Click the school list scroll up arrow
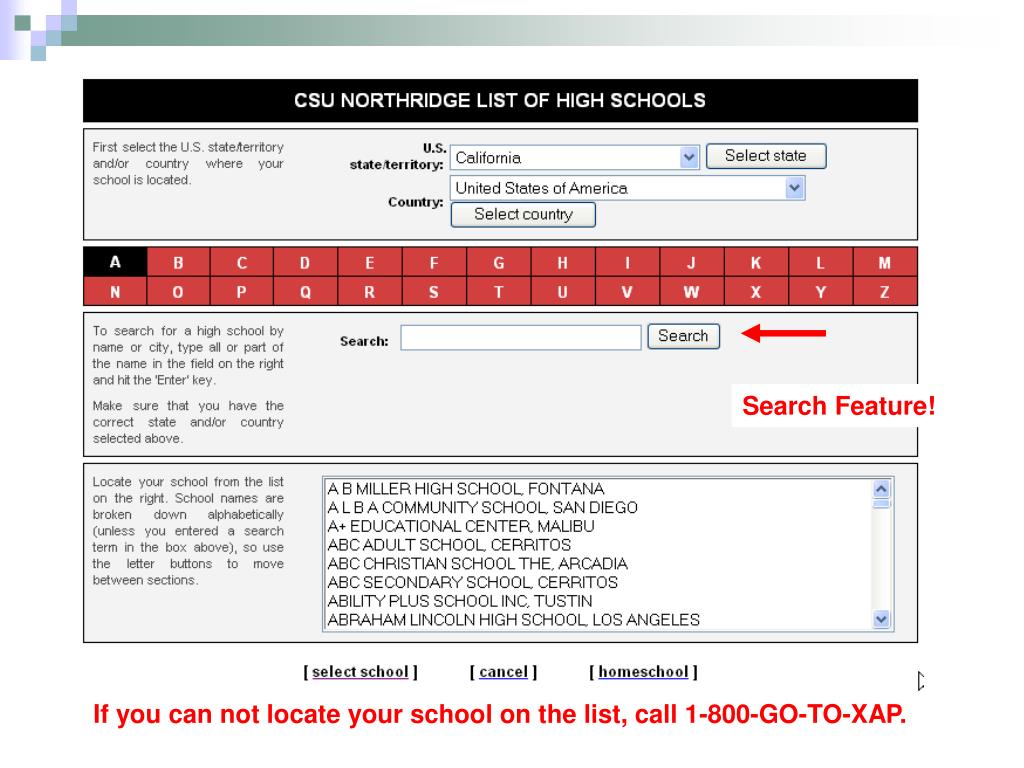Screen dimensions: 1024x768 tap(881, 488)
